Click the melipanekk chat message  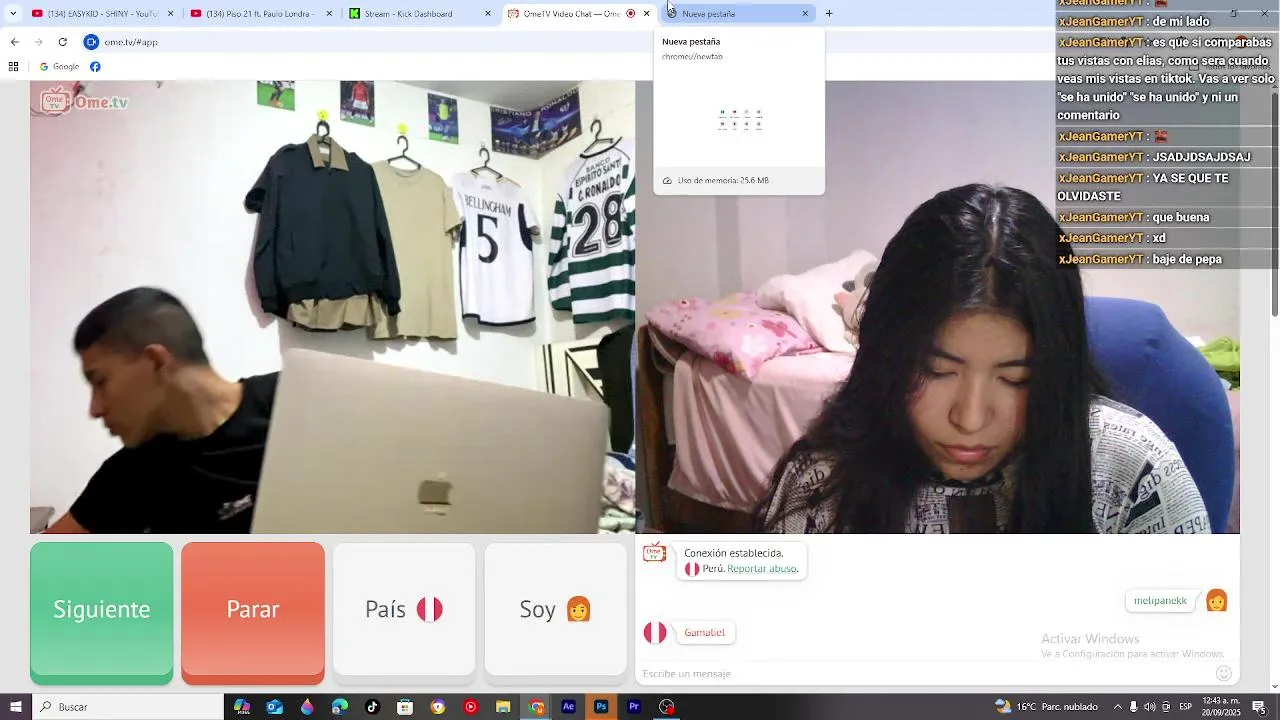tap(1160, 601)
